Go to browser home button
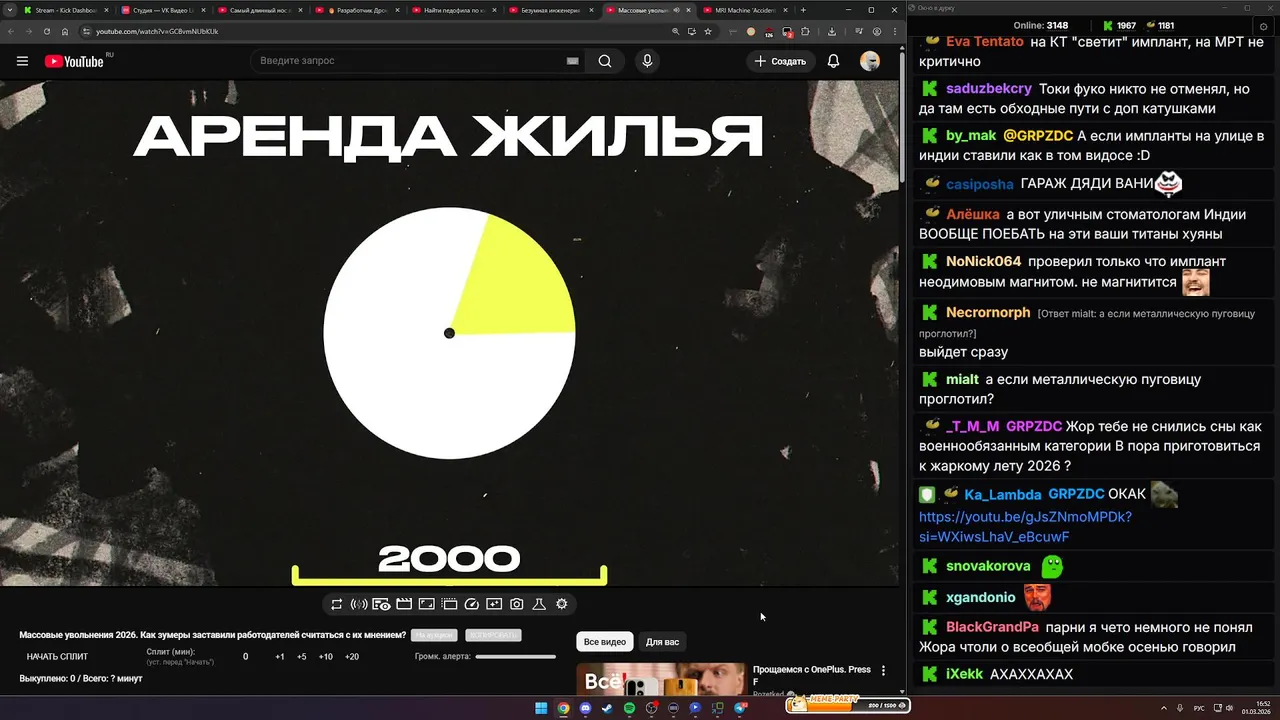Image resolution: width=1280 pixels, height=720 pixels. (x=65, y=31)
